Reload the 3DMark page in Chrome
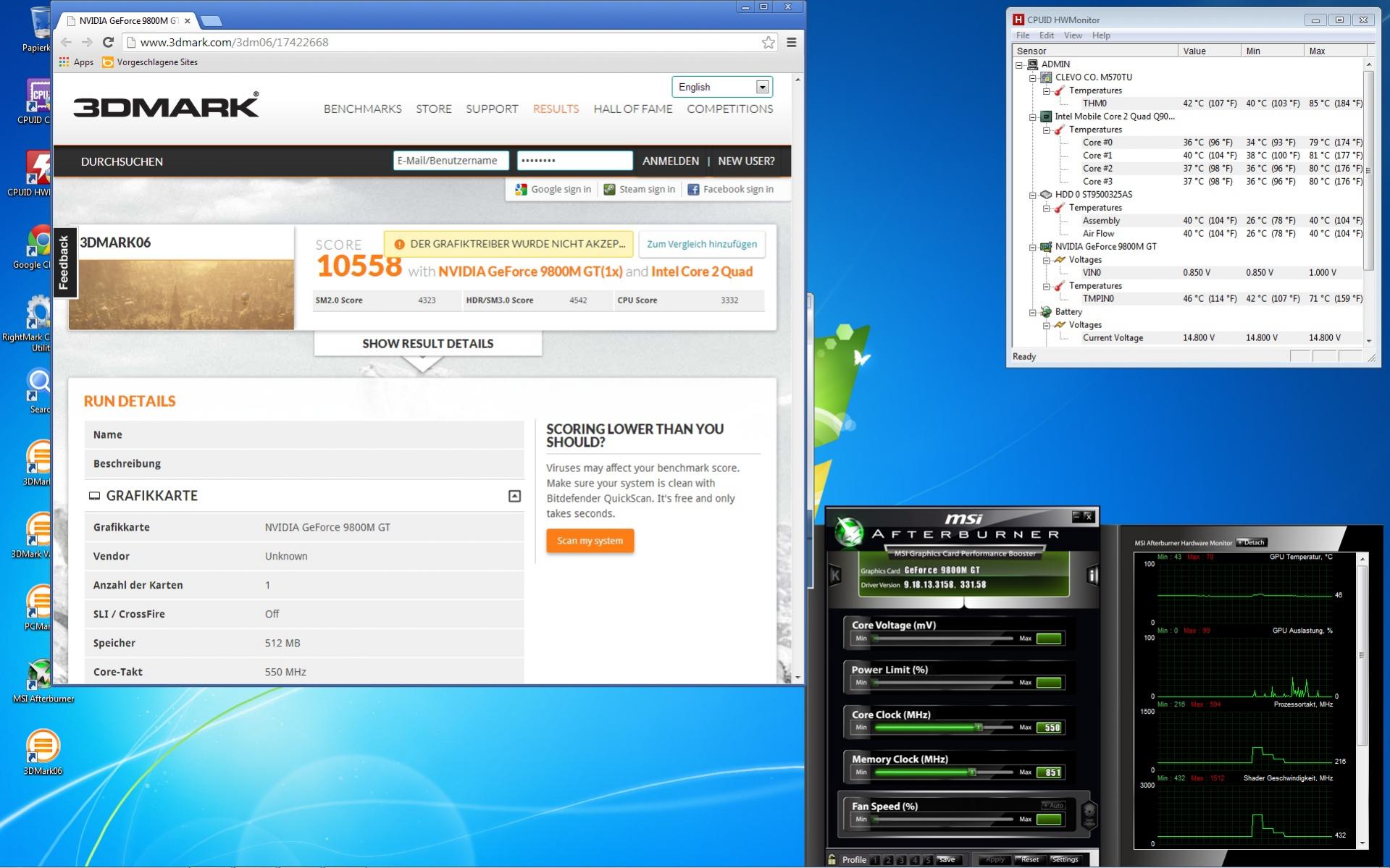Screen dimensions: 1390x868 108,42
